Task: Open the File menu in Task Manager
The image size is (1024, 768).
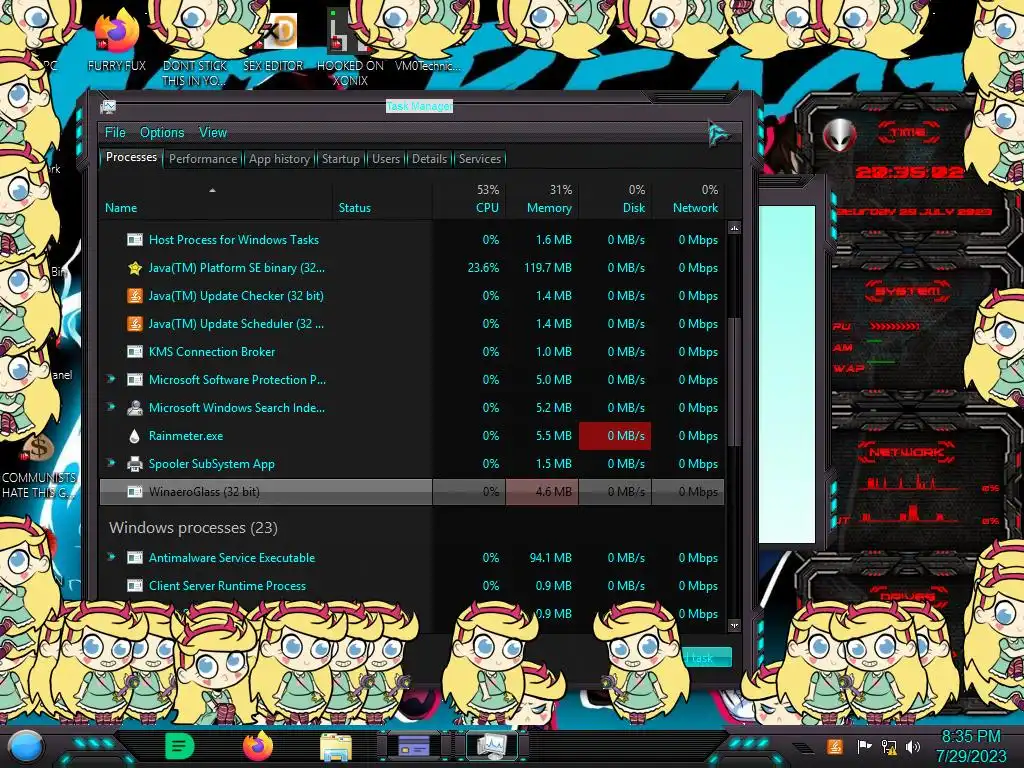Action: click(115, 133)
